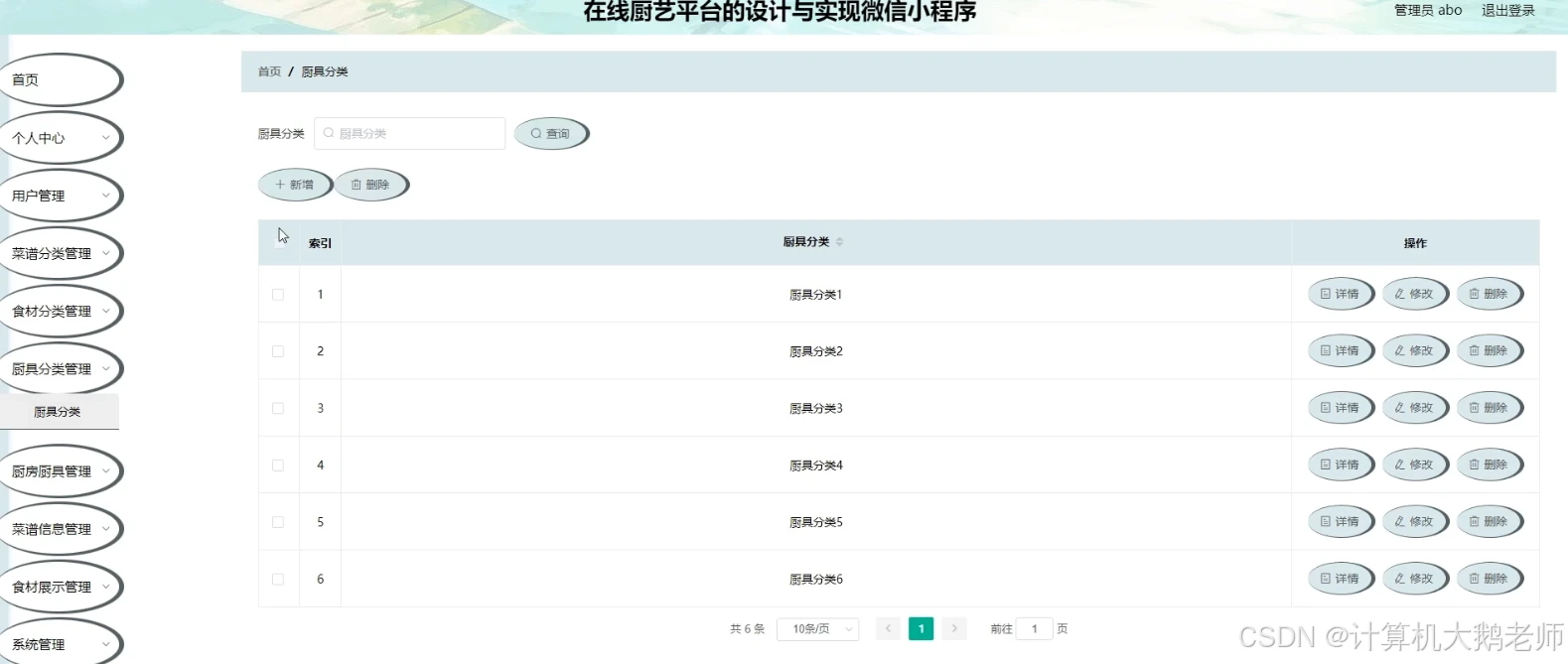This screenshot has width=1568, height=664.
Task: Click the 厨具分类4 cell text
Action: pyautogui.click(x=815, y=465)
